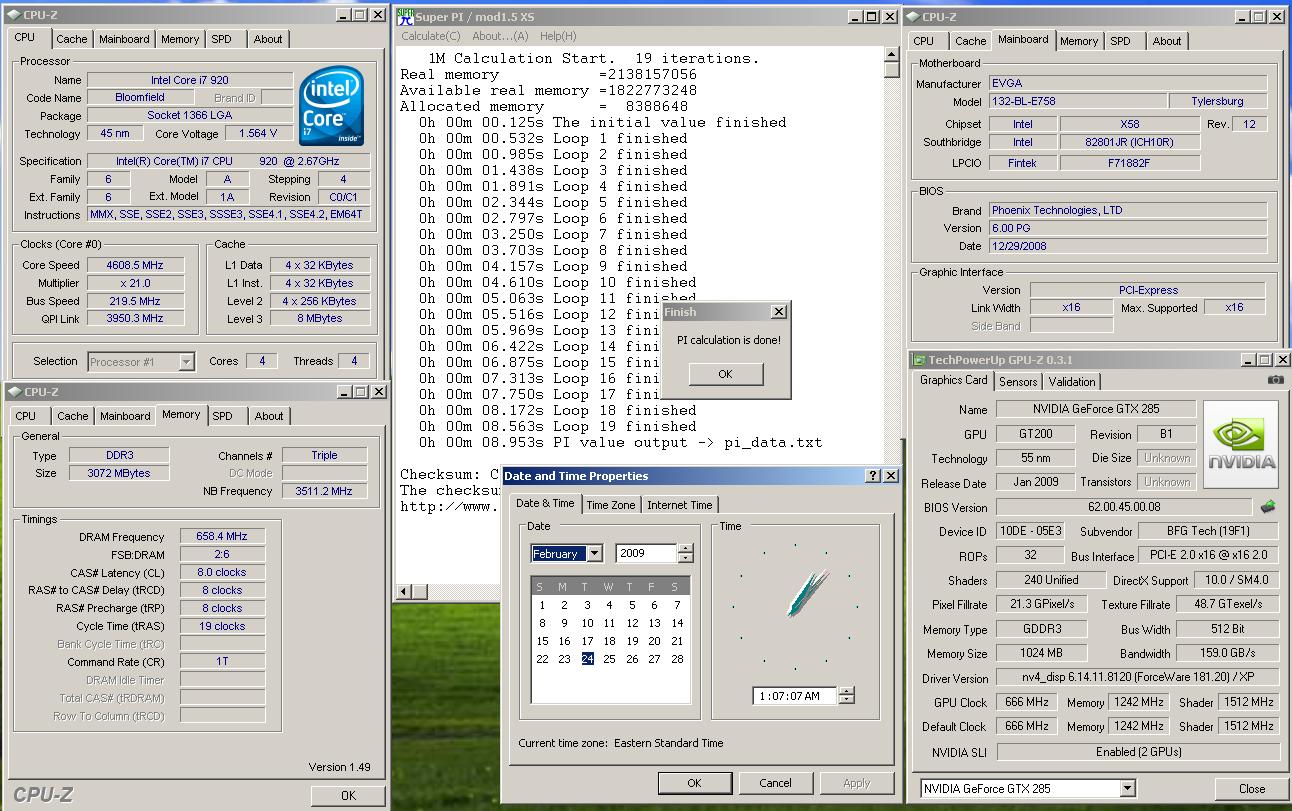Open the Memory tab in the top-right CPU-Z
The image size is (1292, 811).
coord(1078,41)
